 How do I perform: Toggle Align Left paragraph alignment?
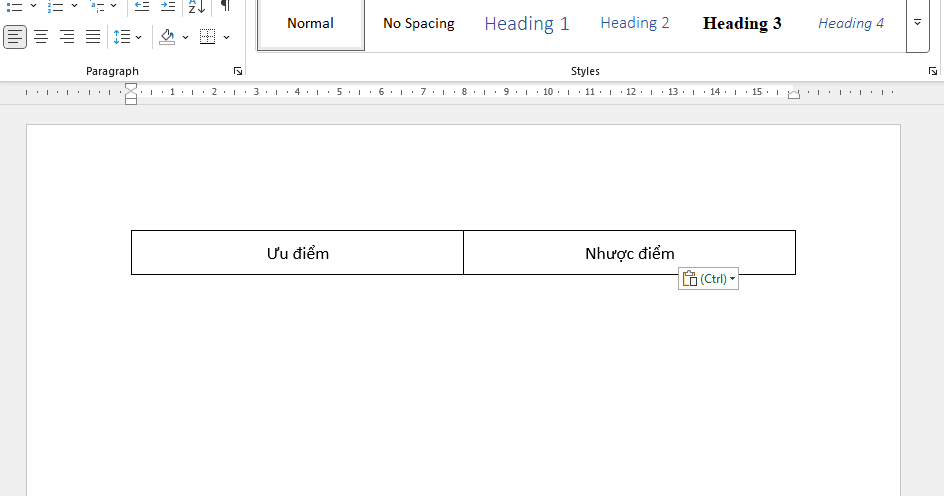point(15,37)
